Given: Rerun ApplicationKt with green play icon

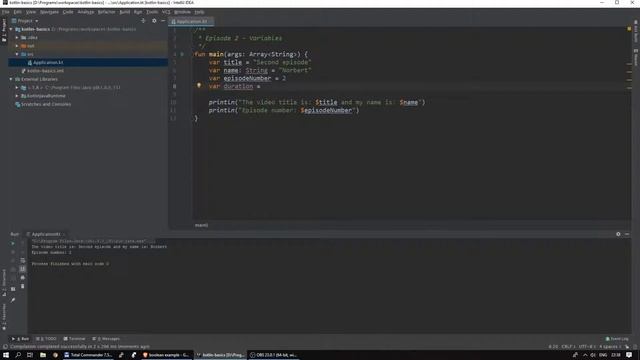Looking at the screenshot, I should 13,244.
